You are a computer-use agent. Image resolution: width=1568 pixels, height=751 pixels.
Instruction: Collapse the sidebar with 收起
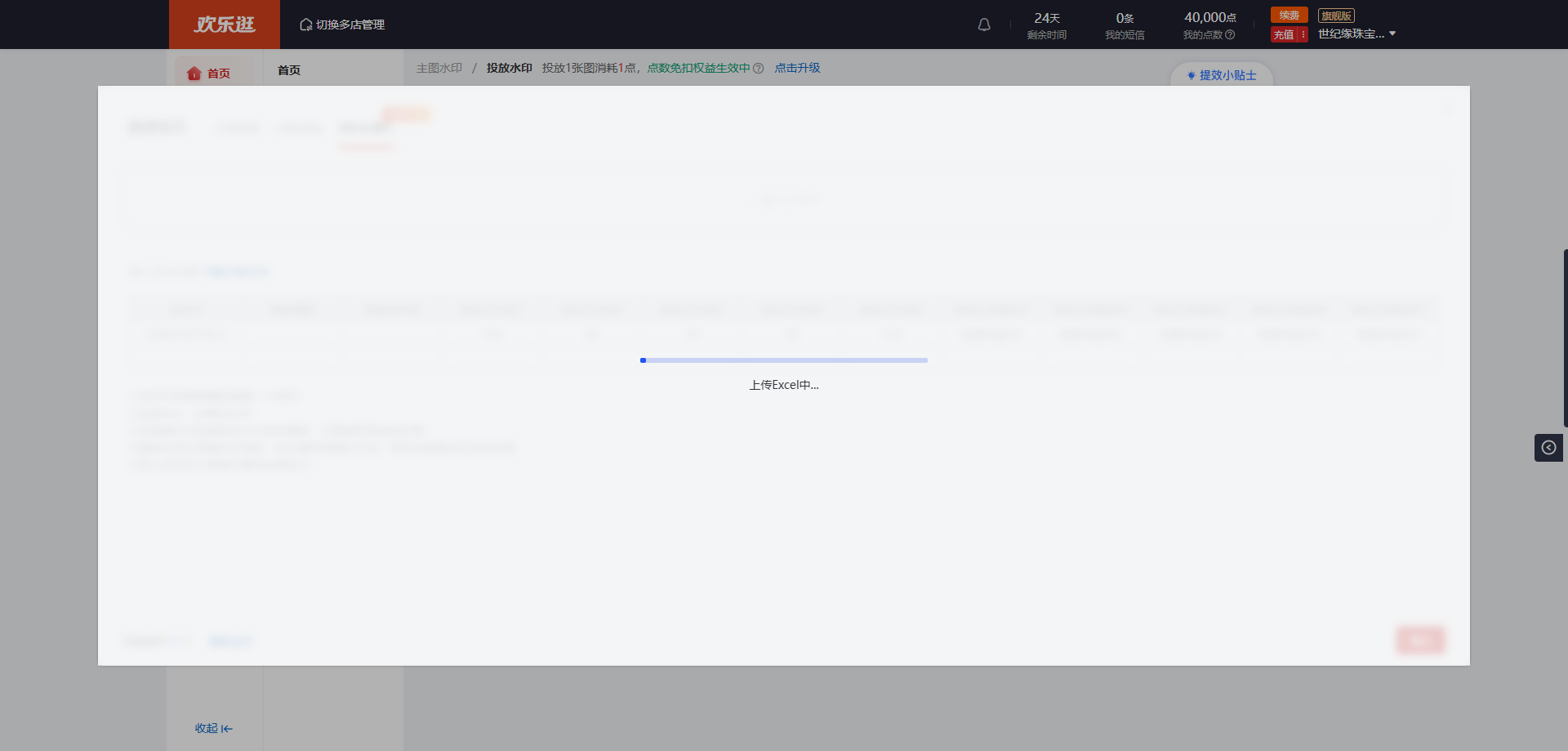(213, 728)
